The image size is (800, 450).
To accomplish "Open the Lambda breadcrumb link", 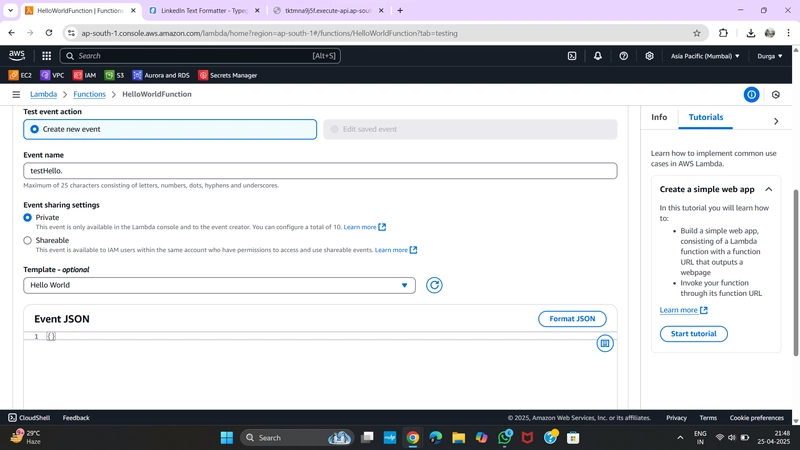I will pos(43,94).
